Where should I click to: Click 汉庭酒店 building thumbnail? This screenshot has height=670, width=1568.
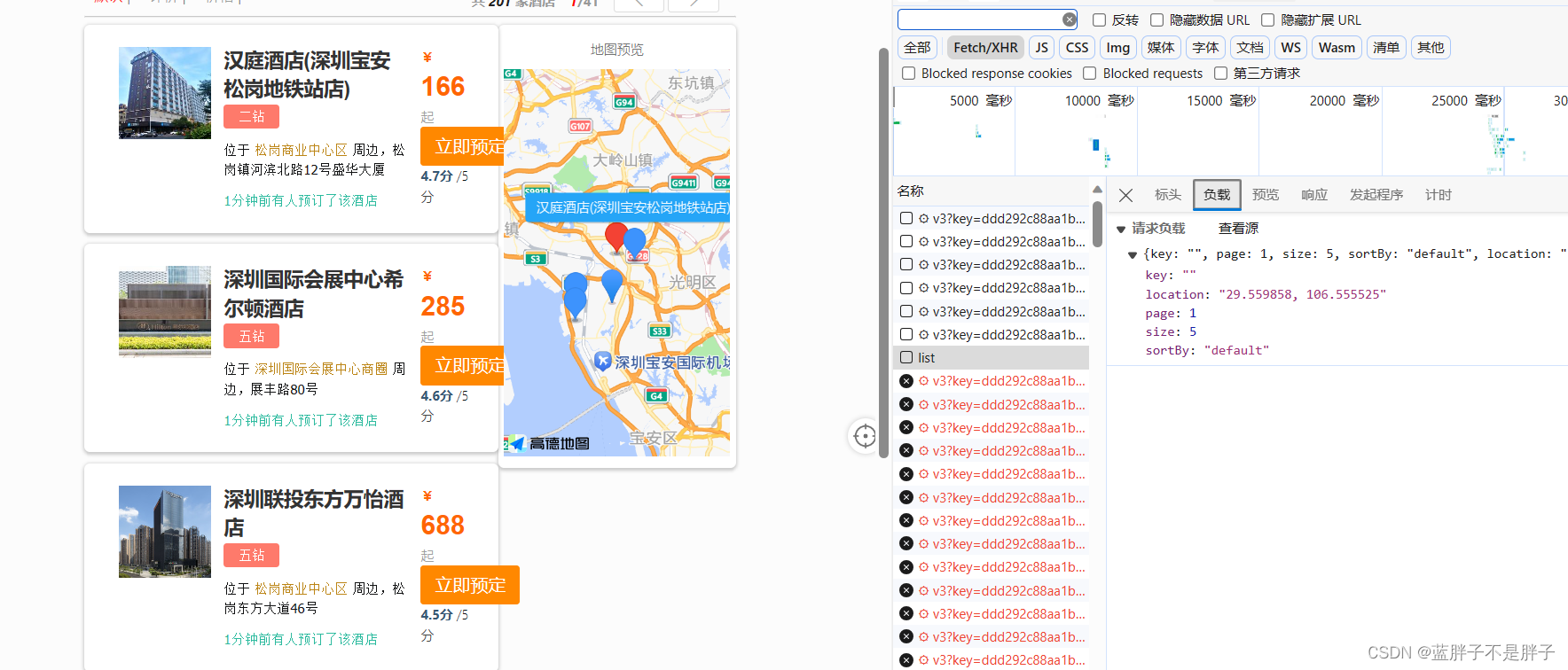tap(165, 93)
